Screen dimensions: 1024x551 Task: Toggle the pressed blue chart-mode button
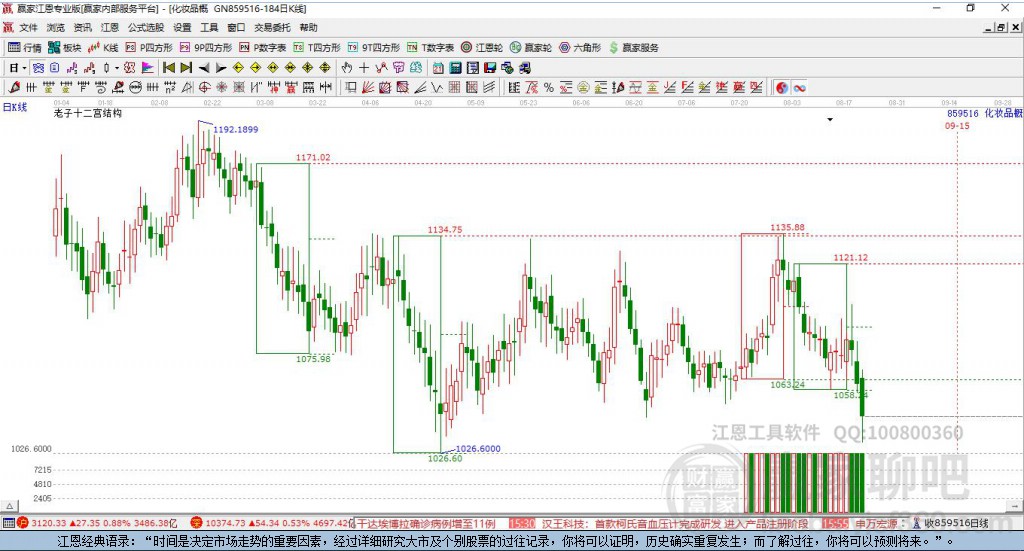point(38,68)
